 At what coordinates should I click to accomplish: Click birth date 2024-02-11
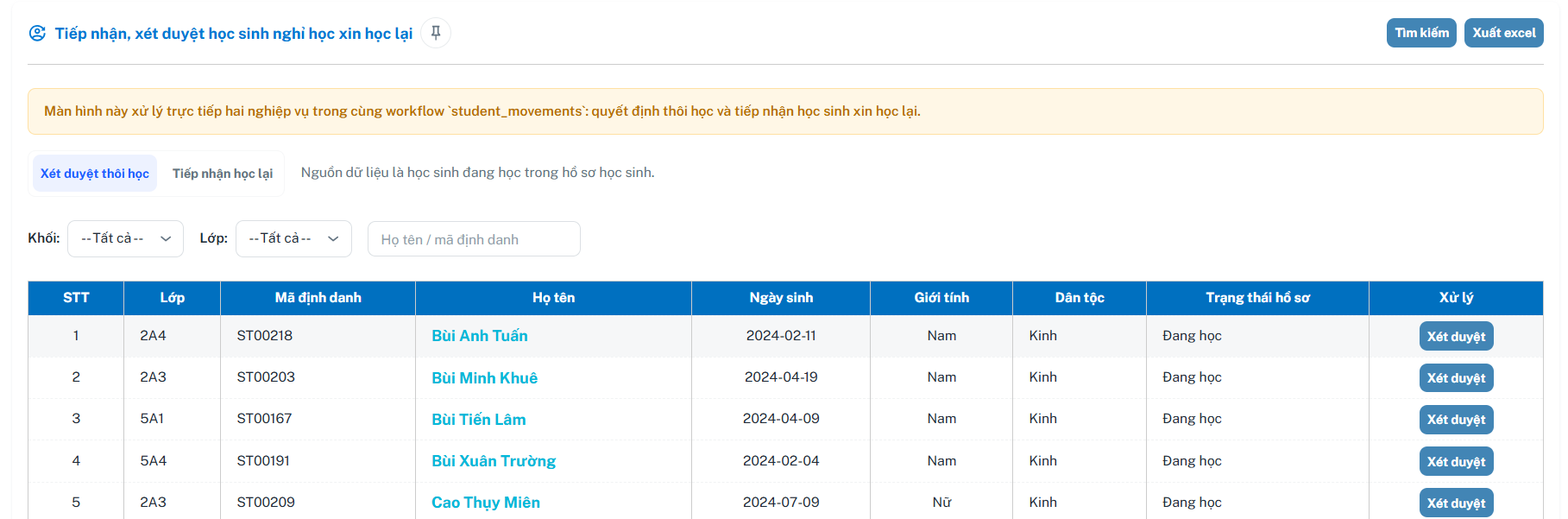pos(781,335)
